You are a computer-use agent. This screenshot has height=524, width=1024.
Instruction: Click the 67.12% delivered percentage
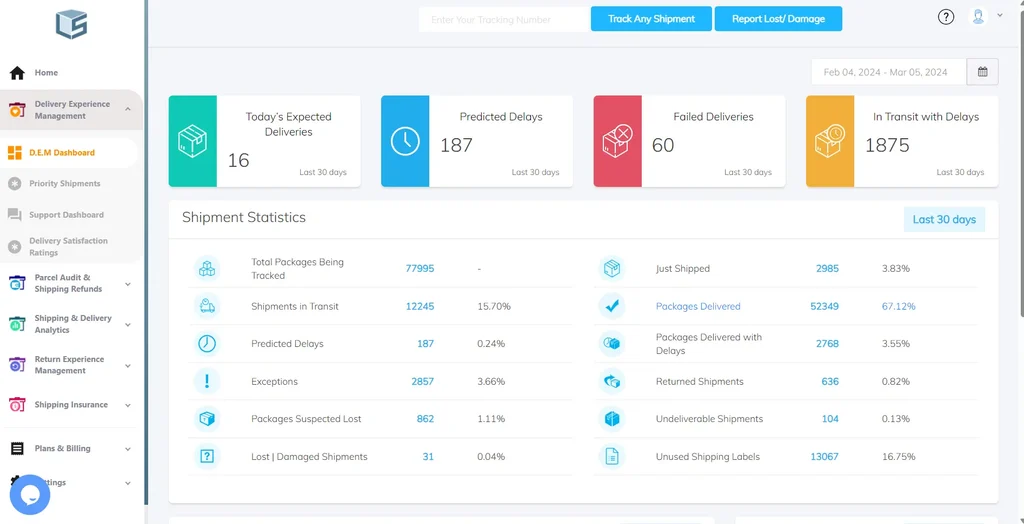pos(898,306)
